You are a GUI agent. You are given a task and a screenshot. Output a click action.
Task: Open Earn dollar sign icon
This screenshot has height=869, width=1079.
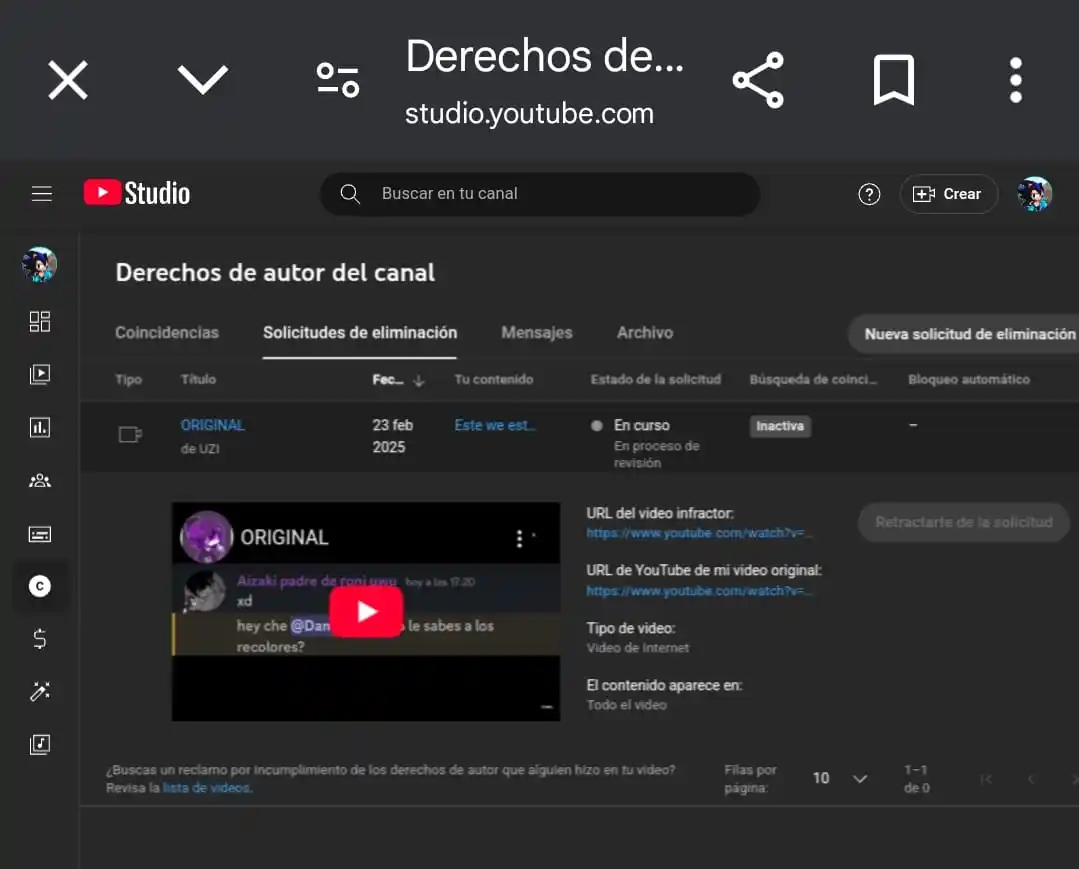[40, 639]
